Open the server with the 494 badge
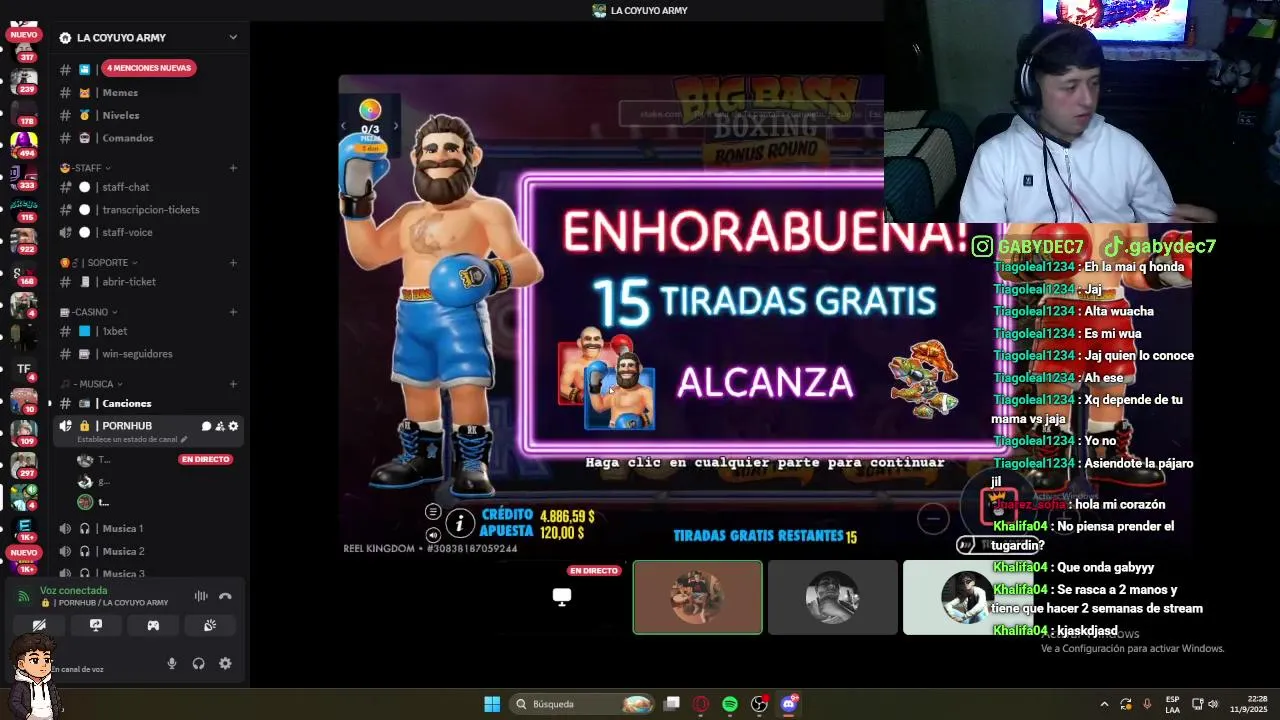The height and width of the screenshot is (720, 1280). (24, 145)
